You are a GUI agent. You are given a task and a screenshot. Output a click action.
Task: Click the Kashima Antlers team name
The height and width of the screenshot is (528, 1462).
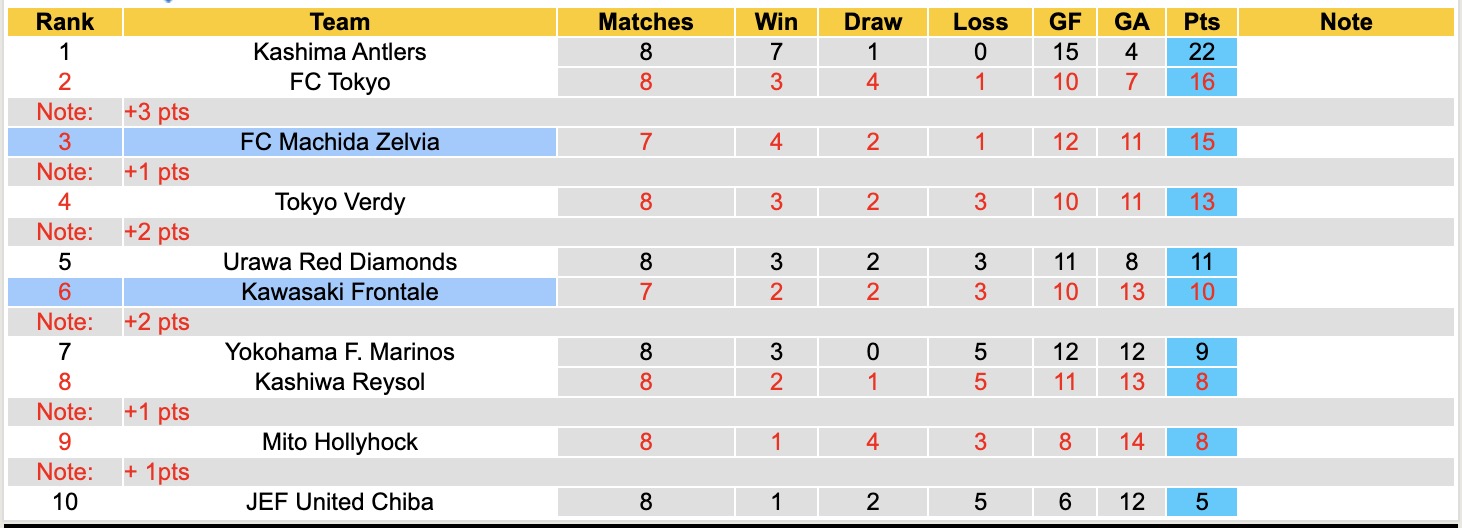coord(339,52)
